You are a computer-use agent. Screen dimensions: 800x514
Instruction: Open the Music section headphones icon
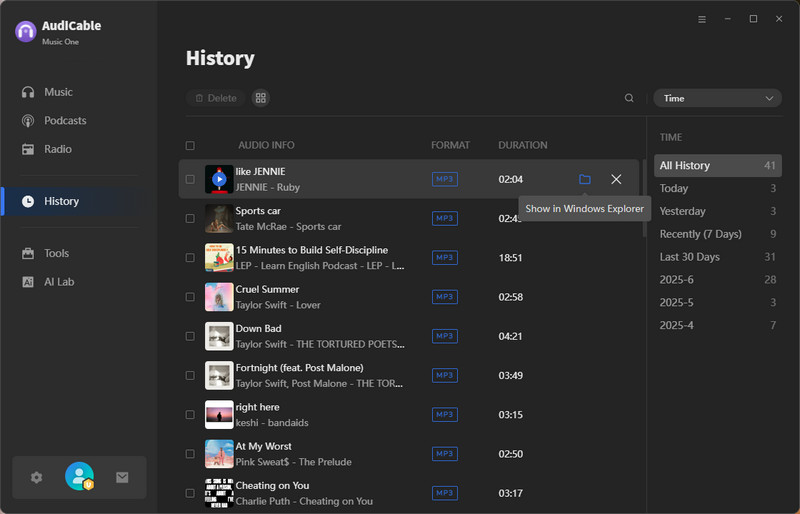tap(28, 92)
